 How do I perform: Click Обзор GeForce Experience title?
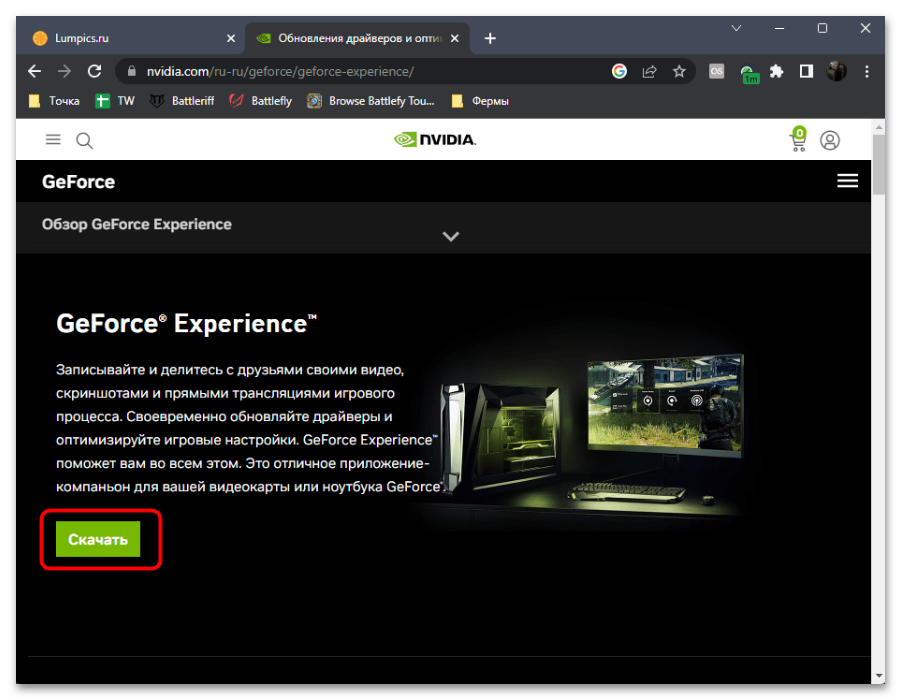tap(137, 224)
